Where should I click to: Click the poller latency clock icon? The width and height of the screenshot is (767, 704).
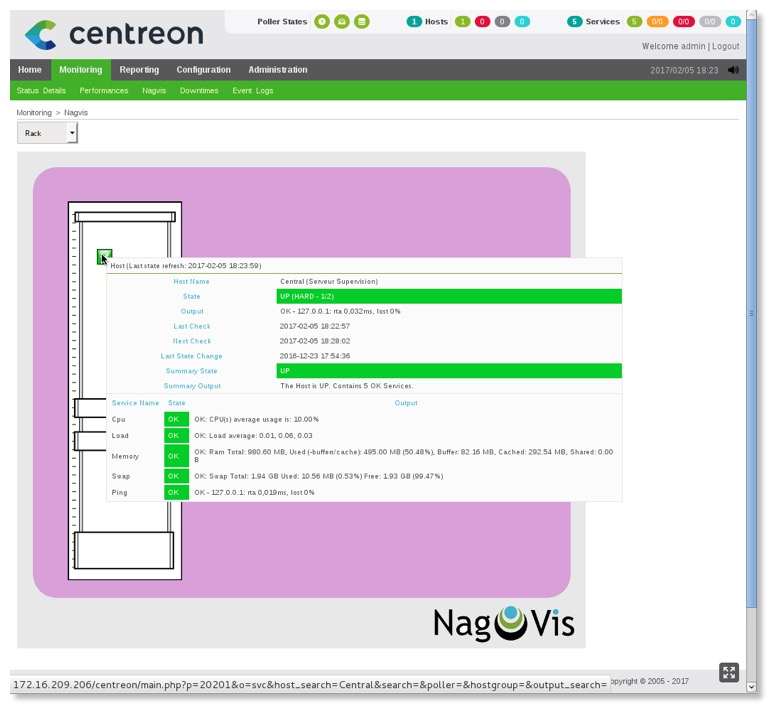[322, 22]
